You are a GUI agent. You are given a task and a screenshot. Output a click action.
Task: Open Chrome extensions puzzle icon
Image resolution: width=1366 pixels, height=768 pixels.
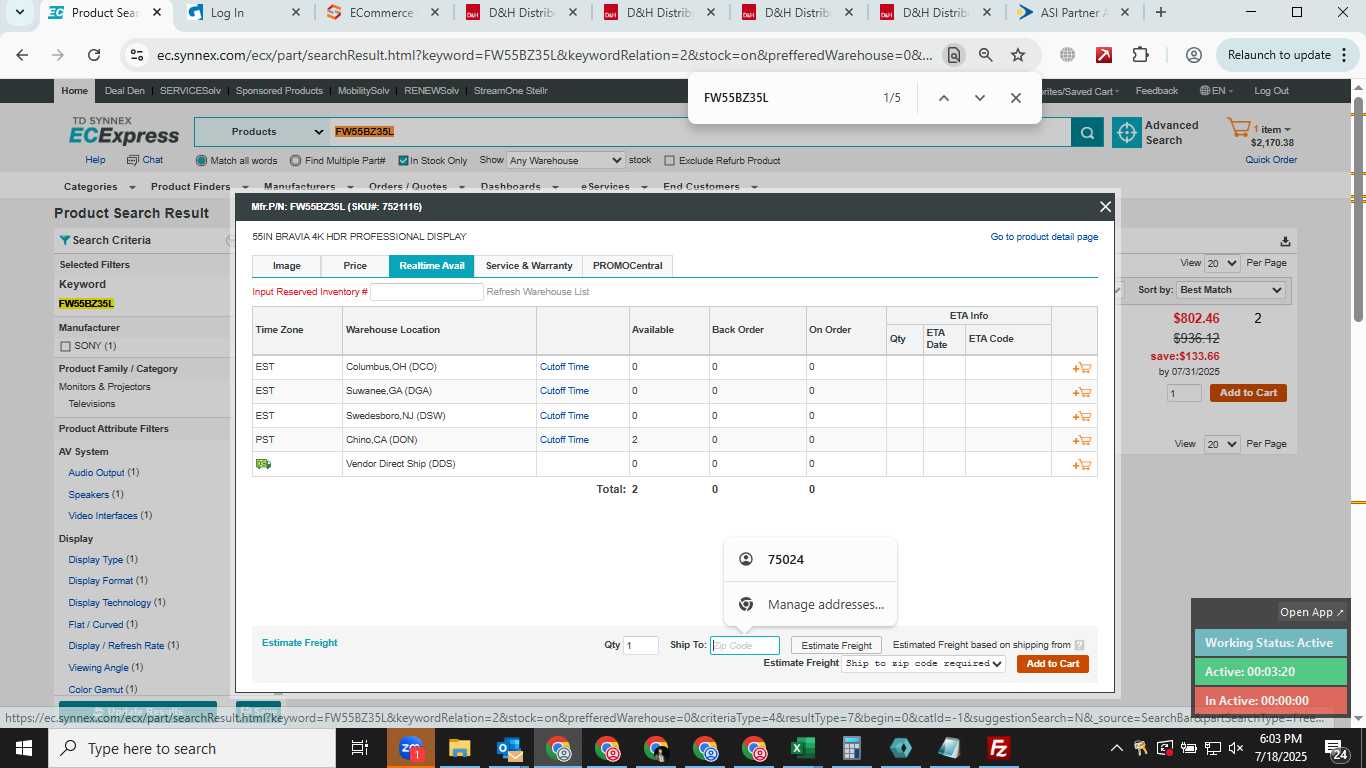pyautogui.click(x=1140, y=55)
